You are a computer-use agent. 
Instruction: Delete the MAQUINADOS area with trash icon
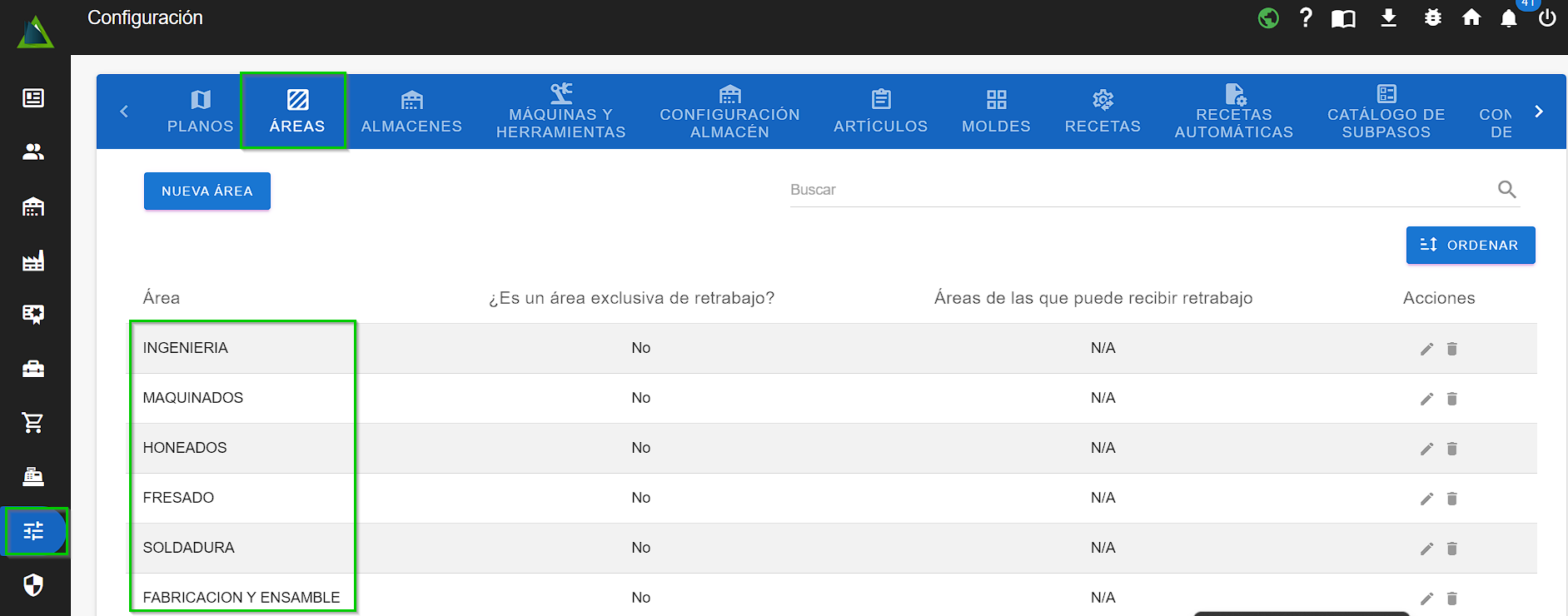[1451, 399]
